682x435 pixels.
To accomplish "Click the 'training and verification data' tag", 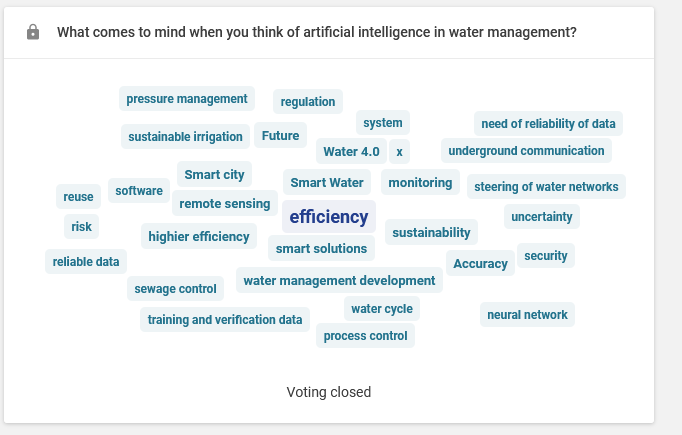I will point(225,320).
